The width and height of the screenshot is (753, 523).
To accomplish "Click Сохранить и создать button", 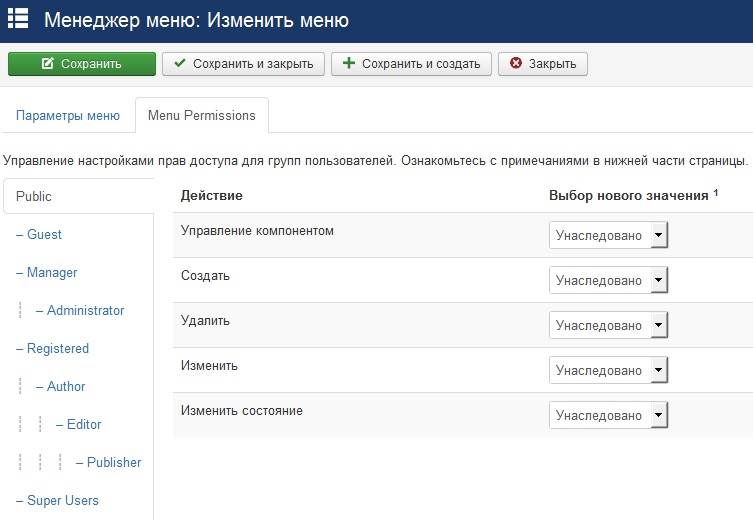I will 411,64.
